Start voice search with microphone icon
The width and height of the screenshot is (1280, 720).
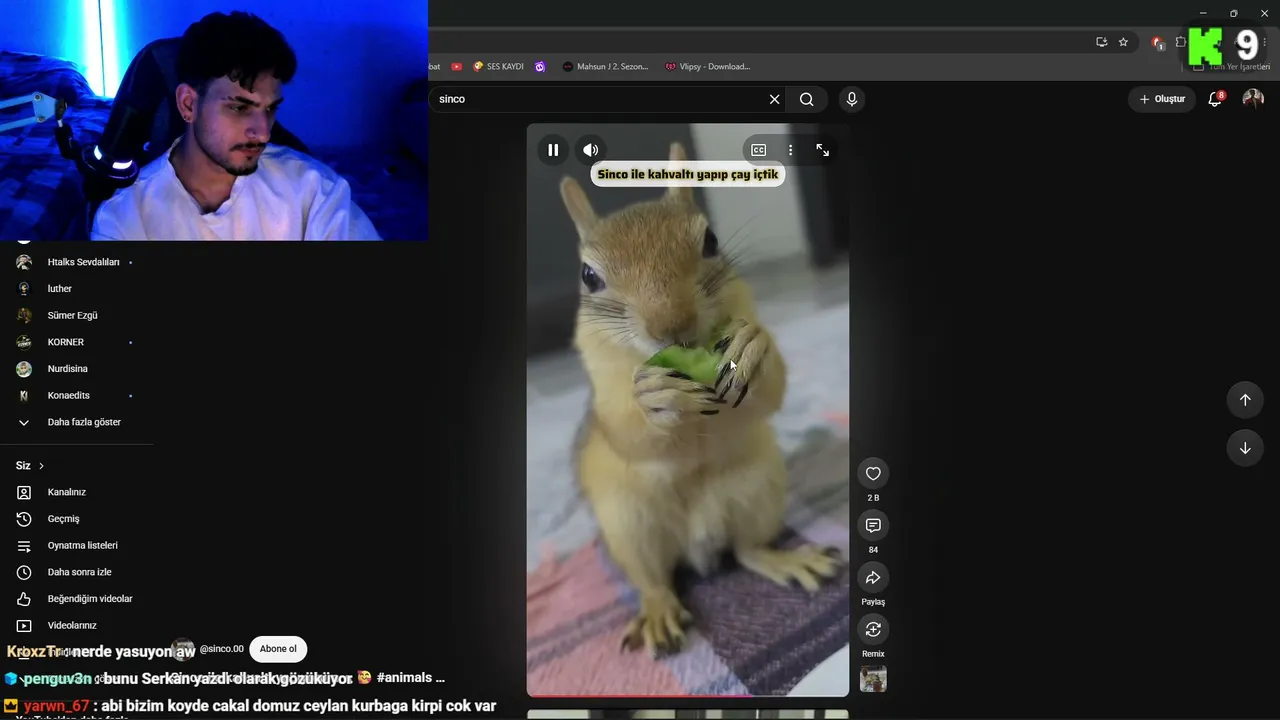tap(851, 99)
